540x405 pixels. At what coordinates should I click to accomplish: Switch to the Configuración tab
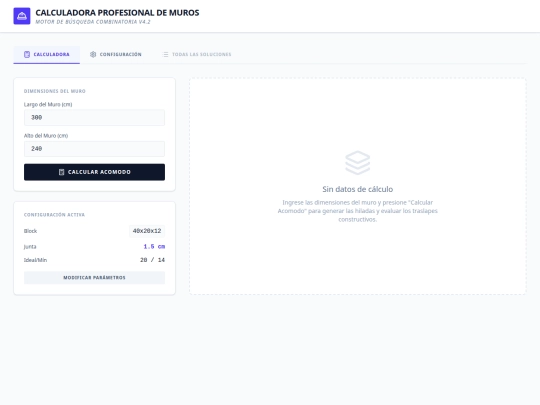click(116, 54)
